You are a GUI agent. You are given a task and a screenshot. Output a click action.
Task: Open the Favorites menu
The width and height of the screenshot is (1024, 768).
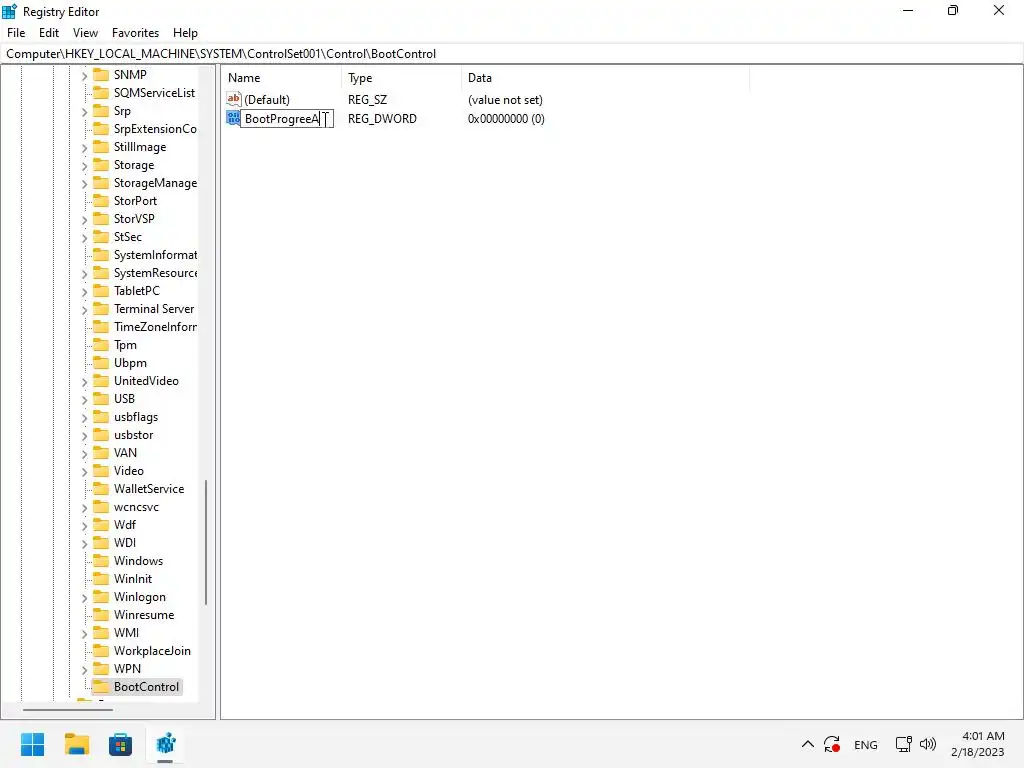[x=135, y=33]
